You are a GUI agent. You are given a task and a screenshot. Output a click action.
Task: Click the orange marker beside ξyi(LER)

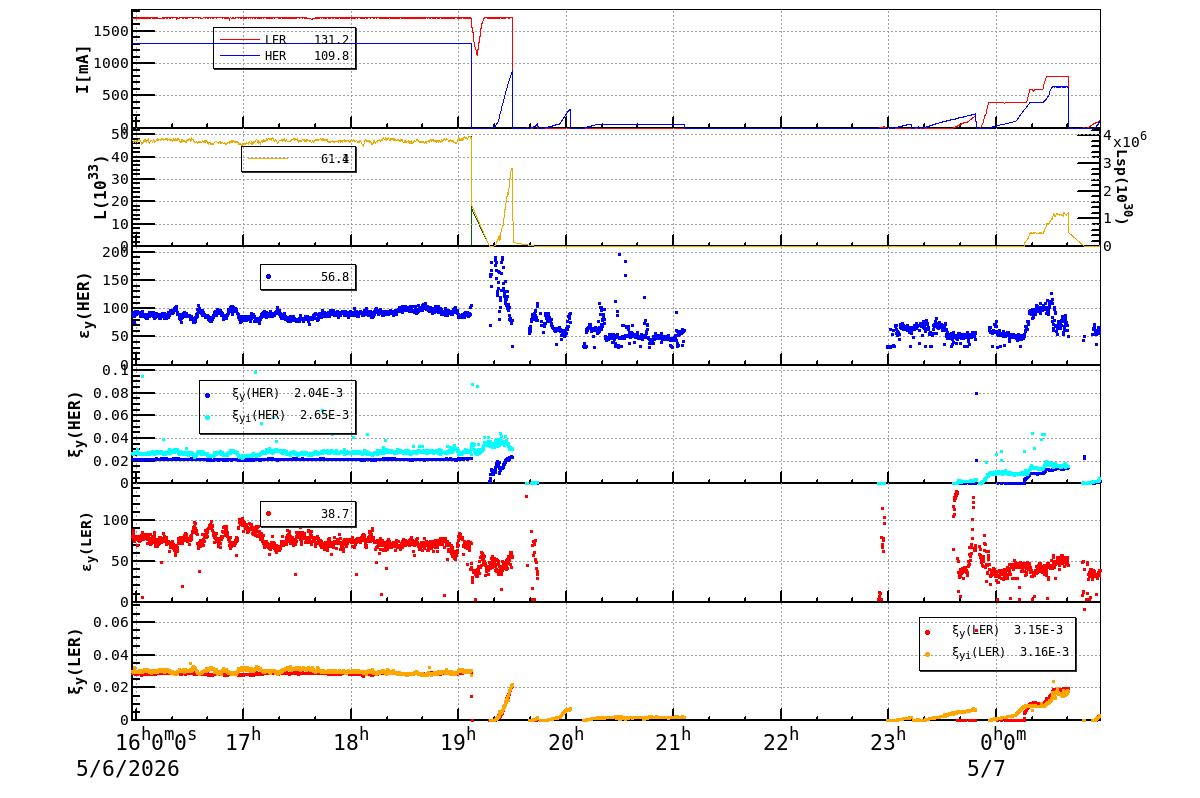[927, 654]
